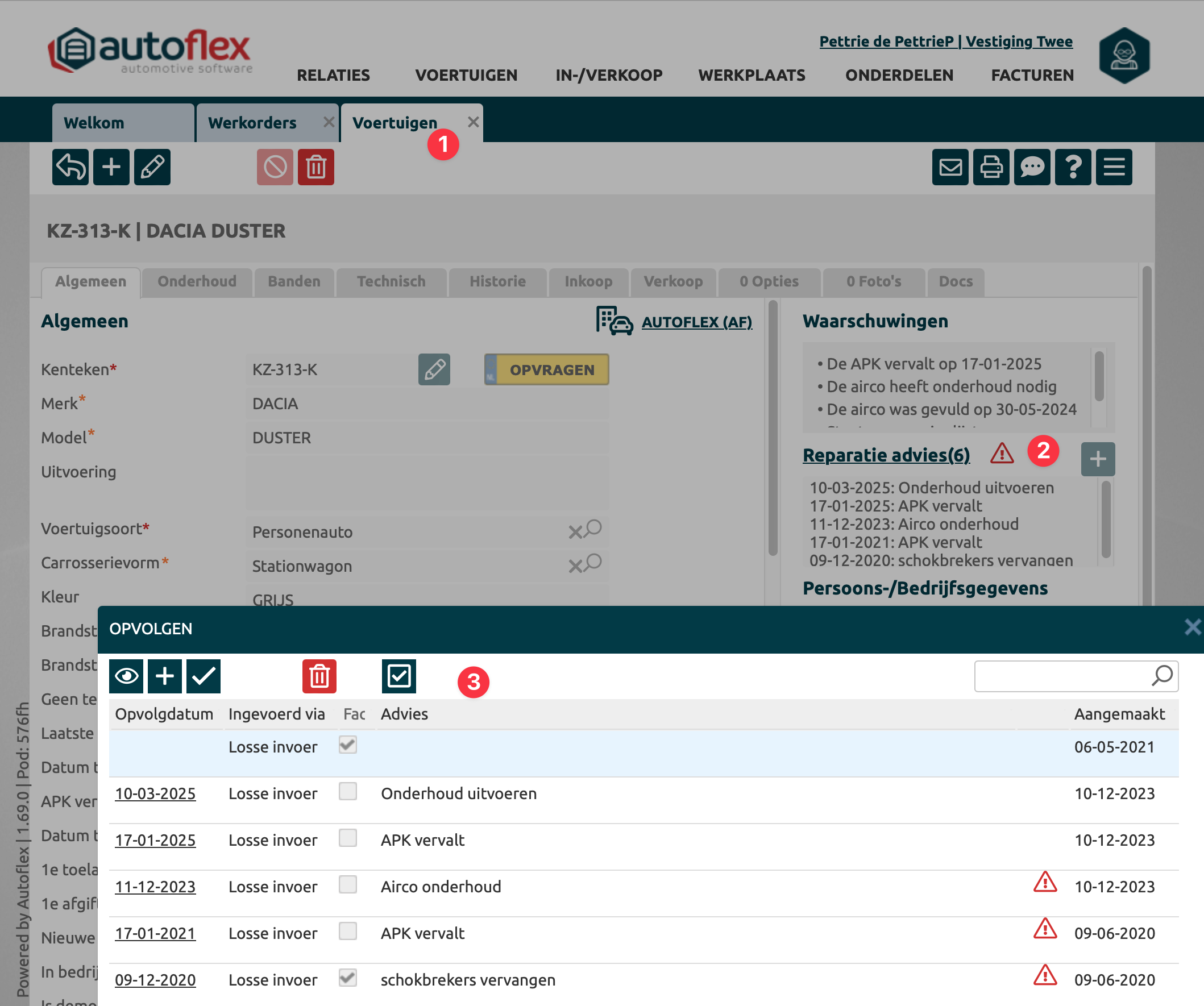This screenshot has width=1204, height=1006.
Task: Click the back arrow icon in vehicle toolbar
Action: (70, 167)
